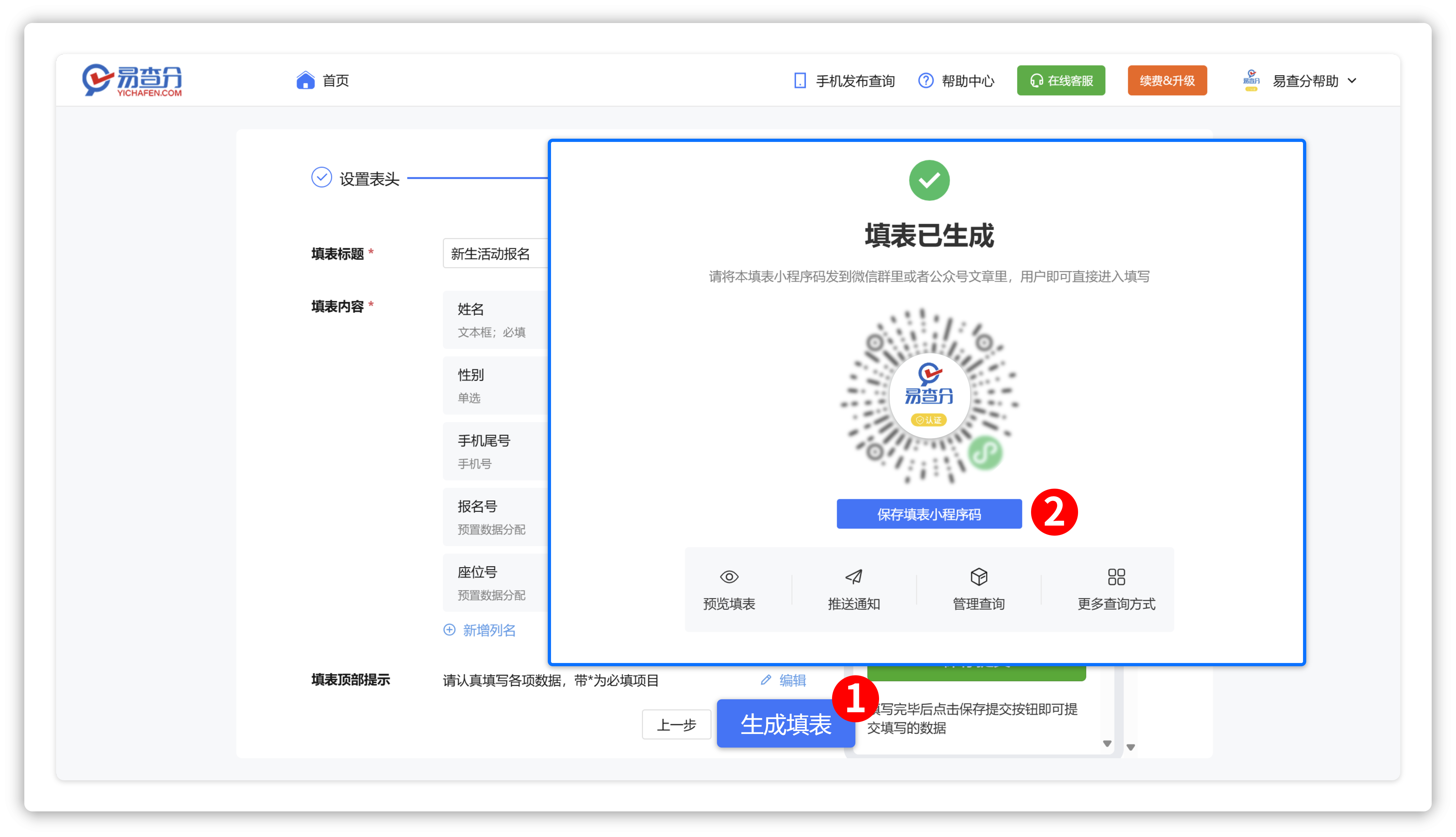The width and height of the screenshot is (1456, 837).
Task: Click the plus icon for 新增列名
Action: [x=449, y=630]
